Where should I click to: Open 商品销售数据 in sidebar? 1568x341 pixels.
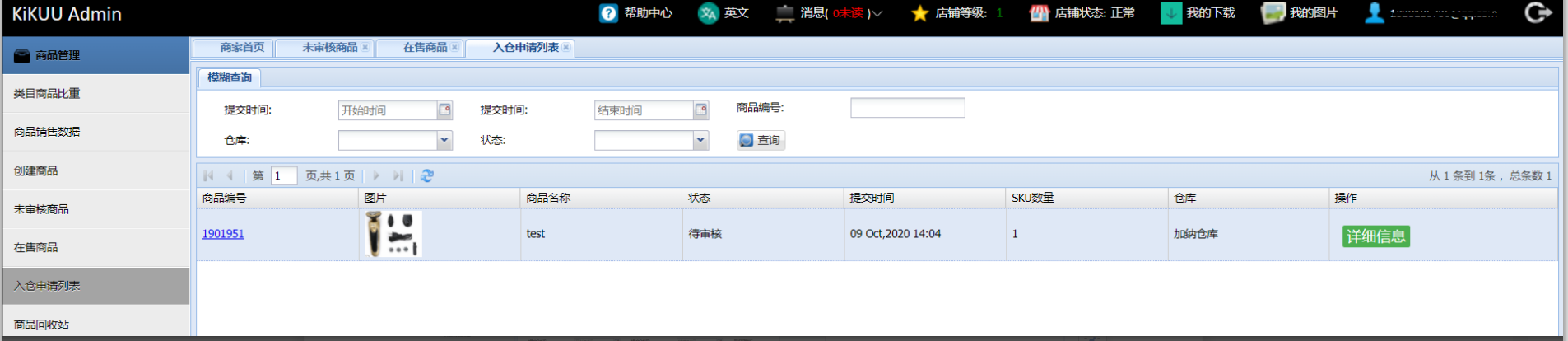click(96, 132)
